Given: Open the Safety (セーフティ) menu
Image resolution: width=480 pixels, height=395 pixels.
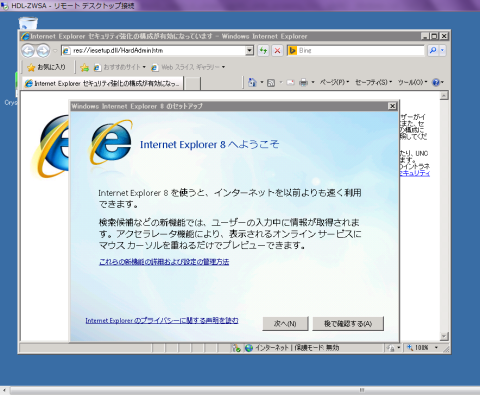Looking at the screenshot, I should tap(373, 82).
